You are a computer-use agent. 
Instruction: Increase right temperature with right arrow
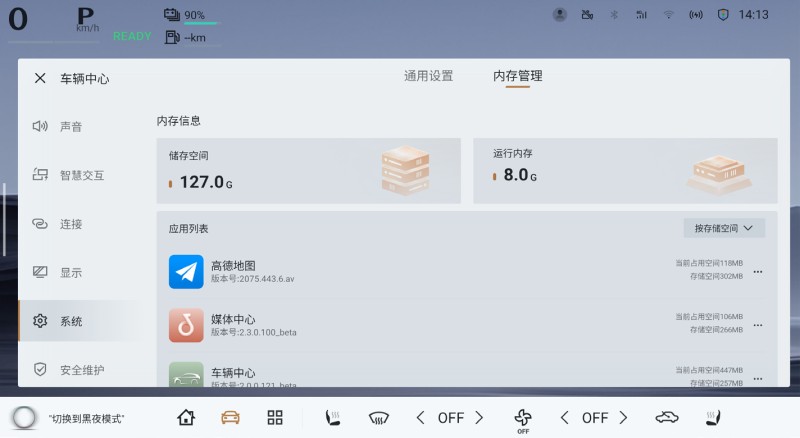(623, 418)
